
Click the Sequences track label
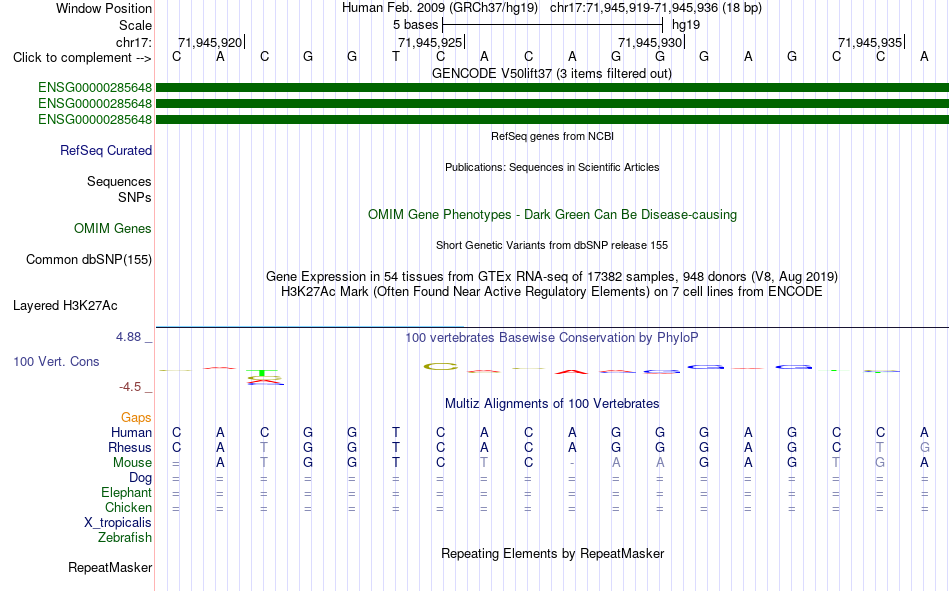[119, 181]
